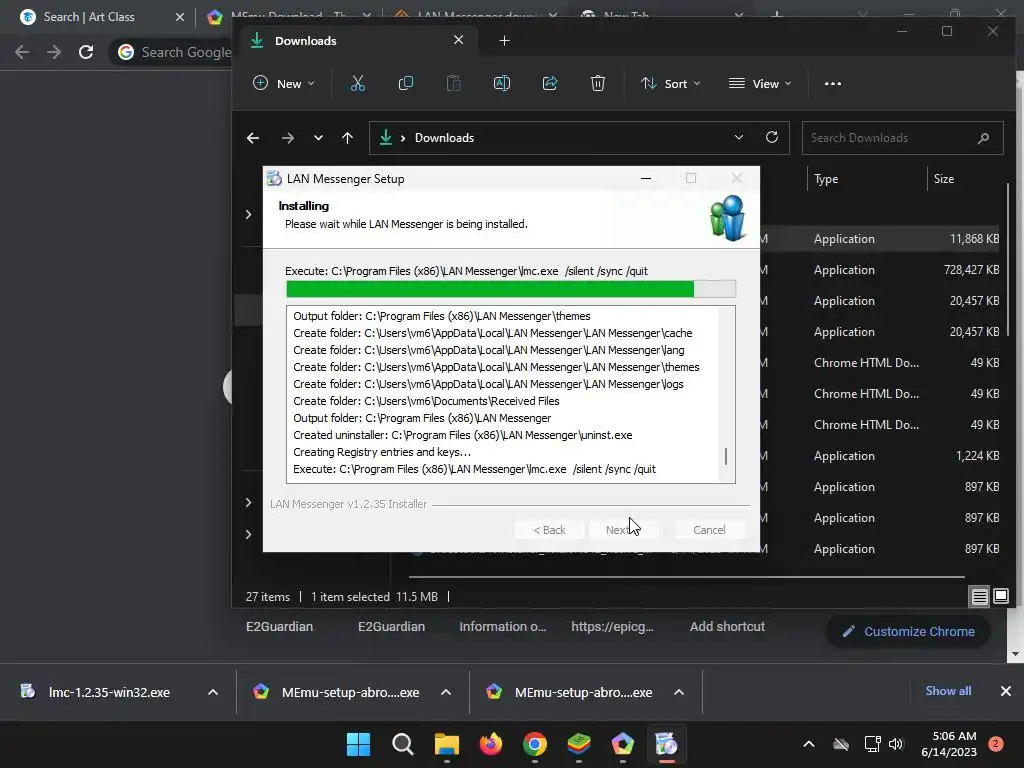The width and height of the screenshot is (1024, 768).
Task: Go forward in File Explorer navigation
Action: click(x=287, y=138)
